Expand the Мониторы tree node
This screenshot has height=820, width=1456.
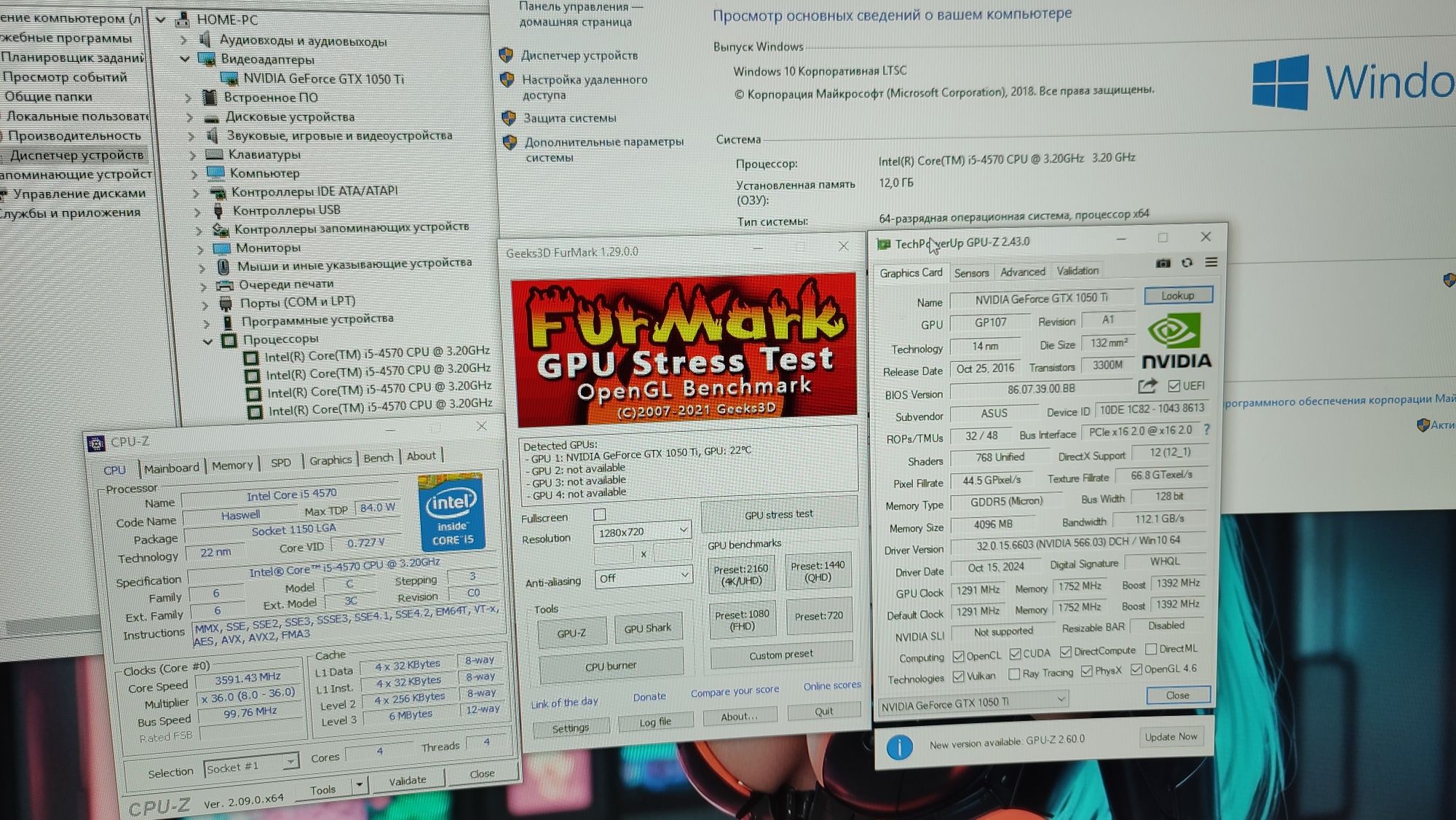(x=200, y=249)
